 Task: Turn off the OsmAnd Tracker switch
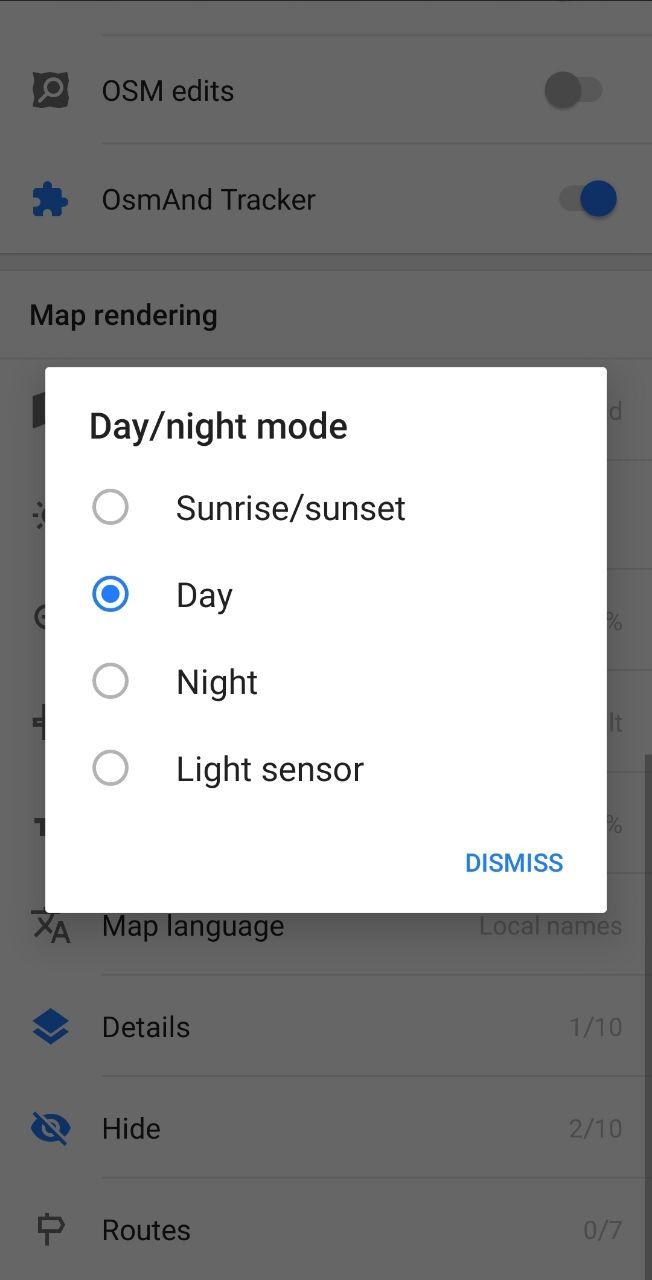click(x=587, y=199)
